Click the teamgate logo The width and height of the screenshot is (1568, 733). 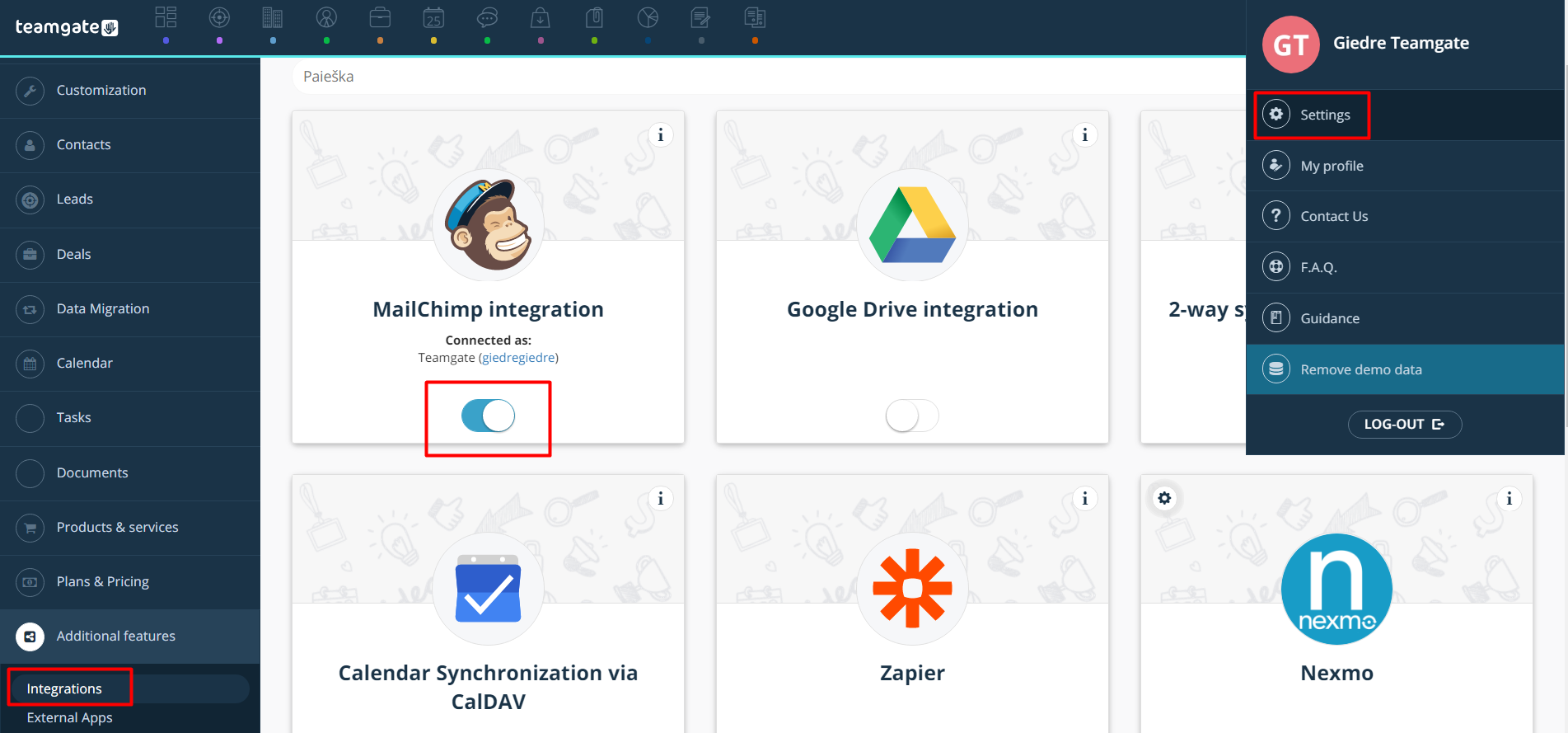[x=67, y=27]
